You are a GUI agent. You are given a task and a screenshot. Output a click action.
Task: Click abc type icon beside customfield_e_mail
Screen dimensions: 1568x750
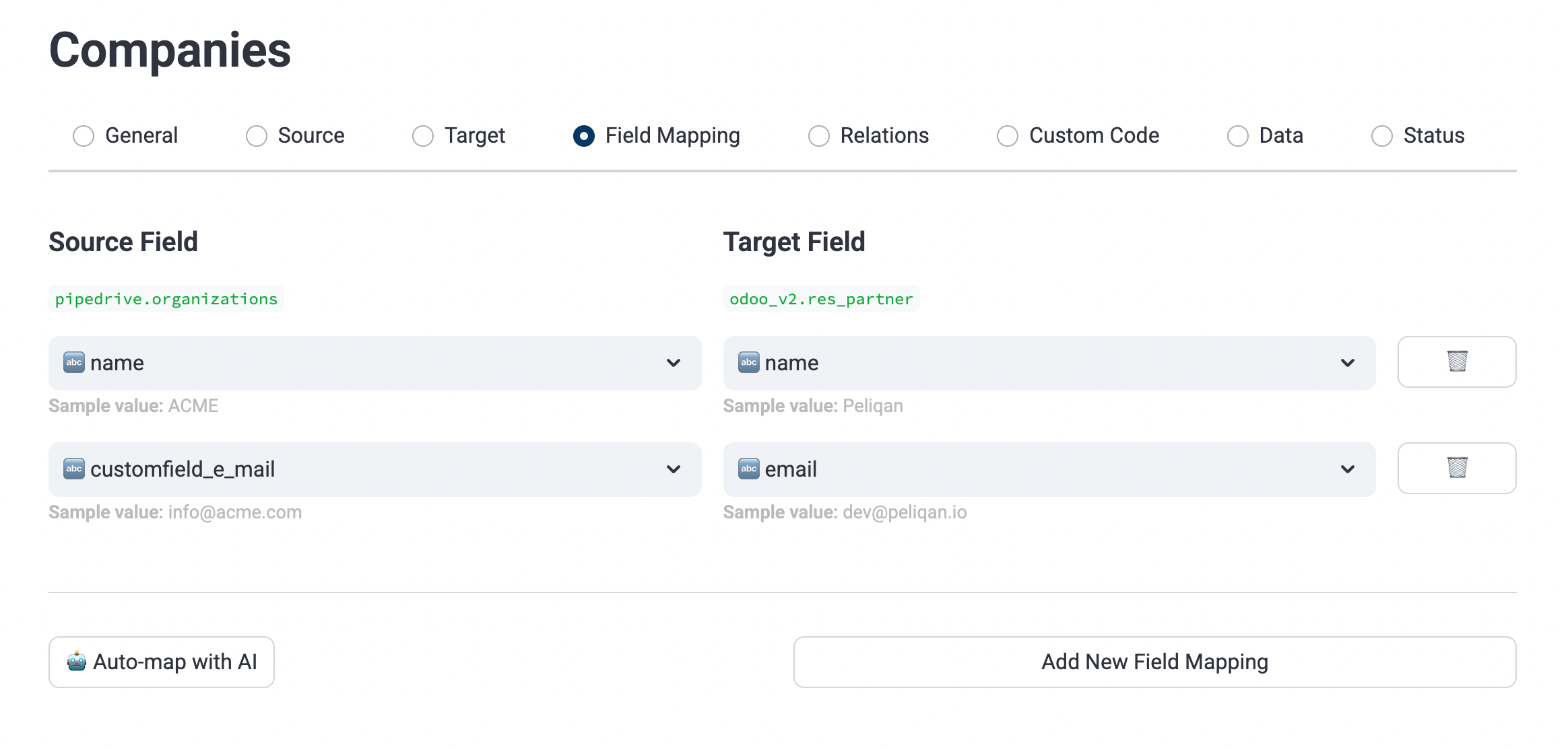tap(74, 469)
